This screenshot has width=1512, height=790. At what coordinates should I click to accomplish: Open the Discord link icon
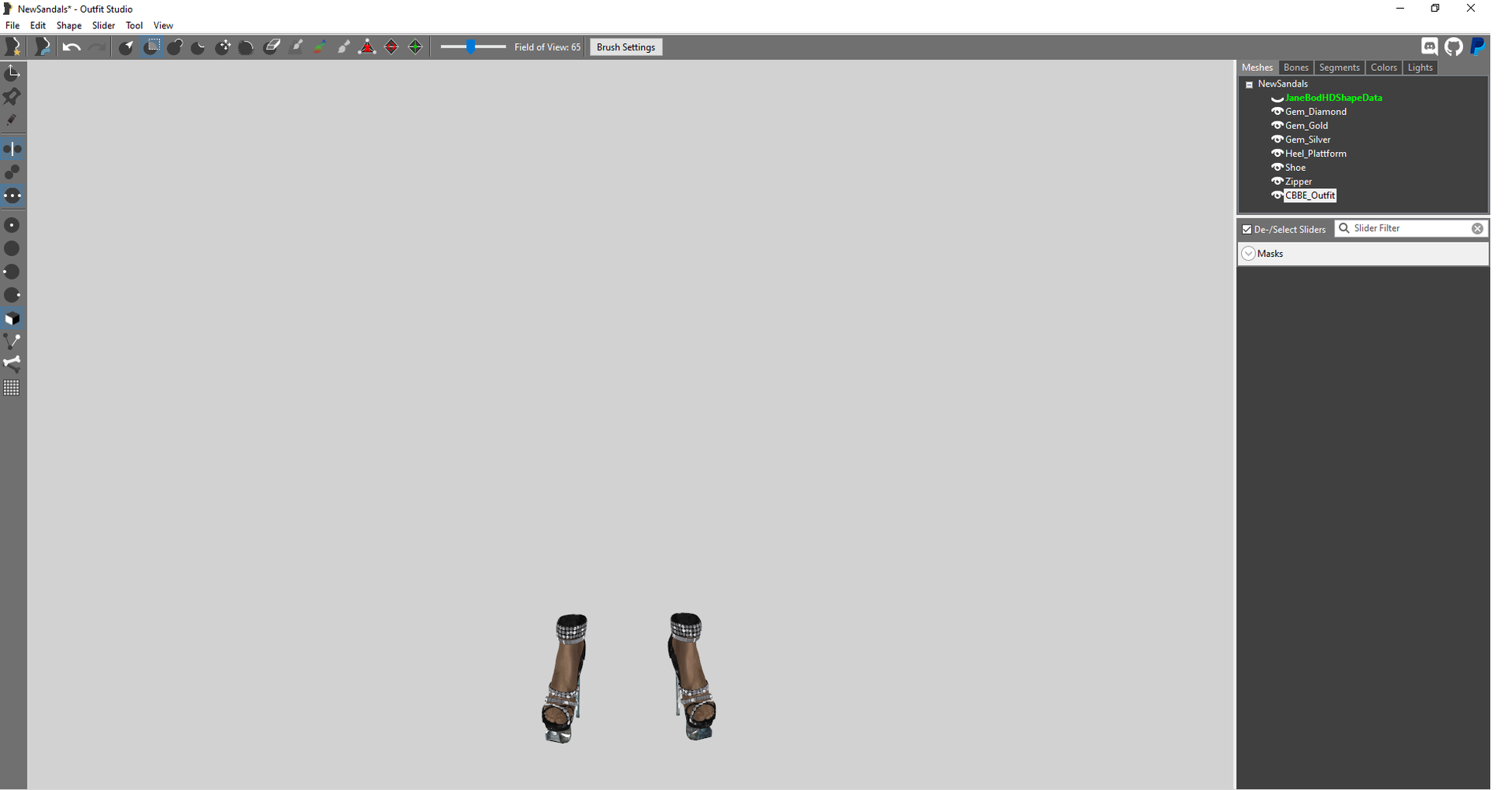pyautogui.click(x=1429, y=47)
